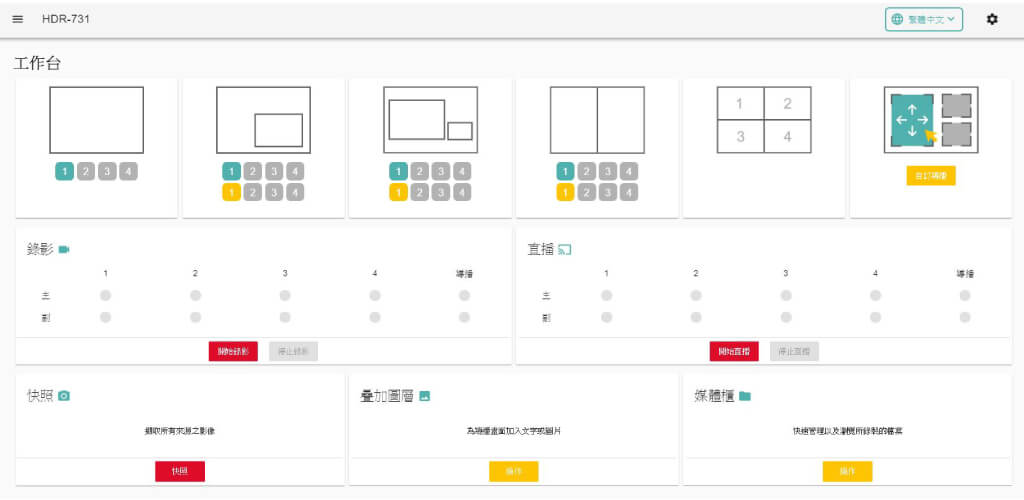1024x500 pixels.
Task: Pick yellow-row source 4 under side-by-side layout
Action: tap(629, 193)
